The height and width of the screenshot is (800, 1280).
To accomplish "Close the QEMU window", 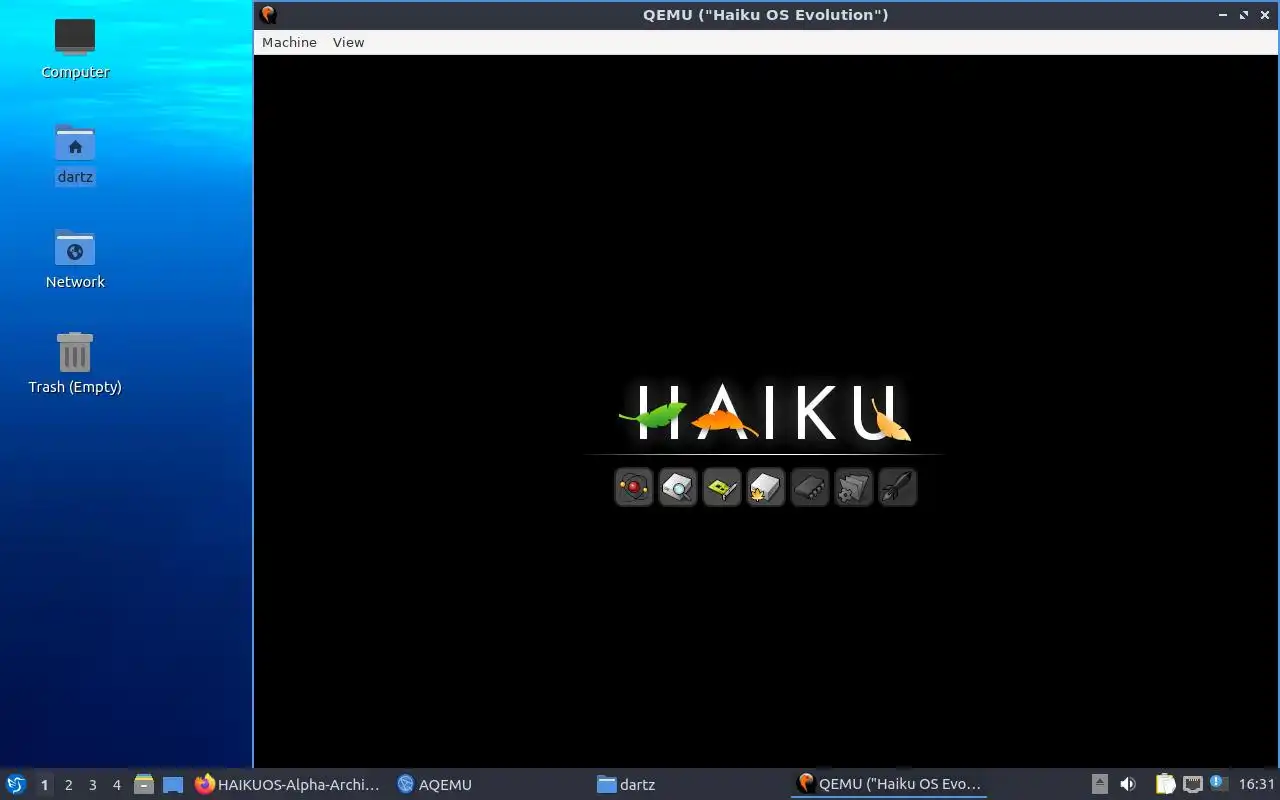I will coord(1265,15).
